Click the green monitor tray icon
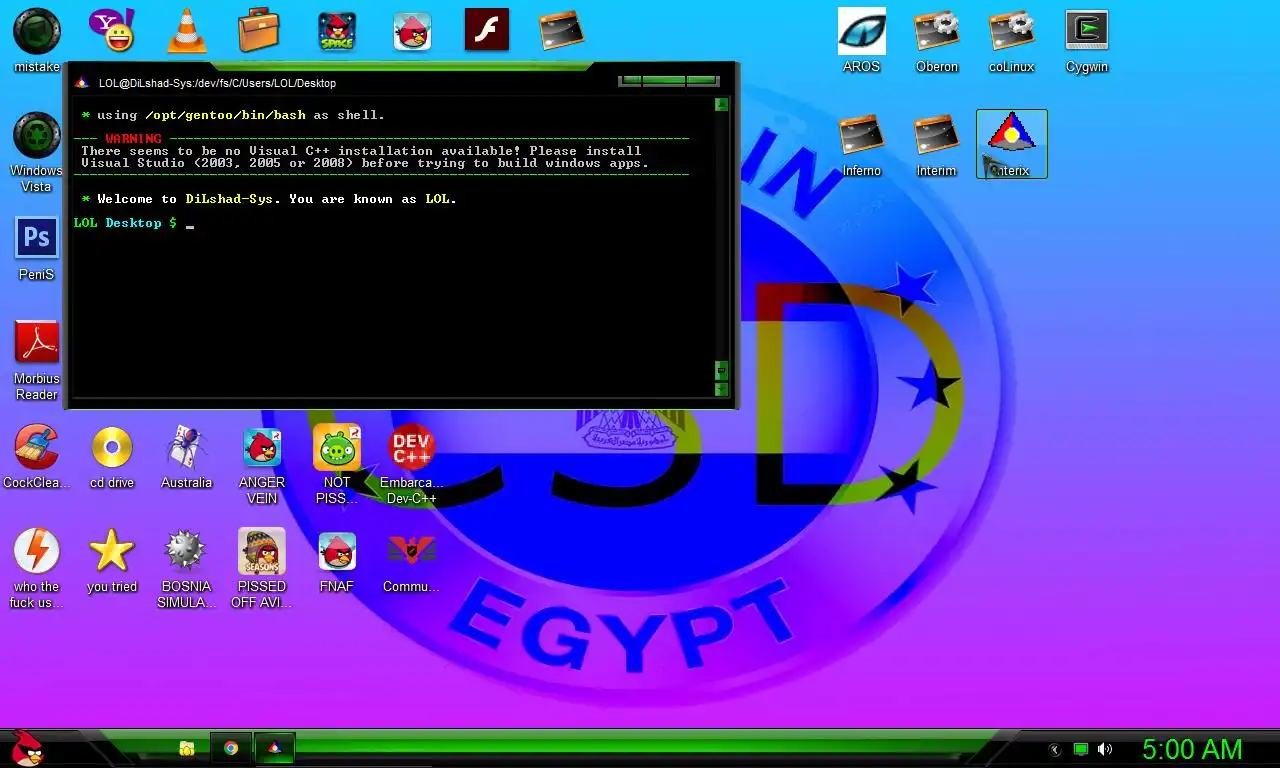 (x=1081, y=749)
